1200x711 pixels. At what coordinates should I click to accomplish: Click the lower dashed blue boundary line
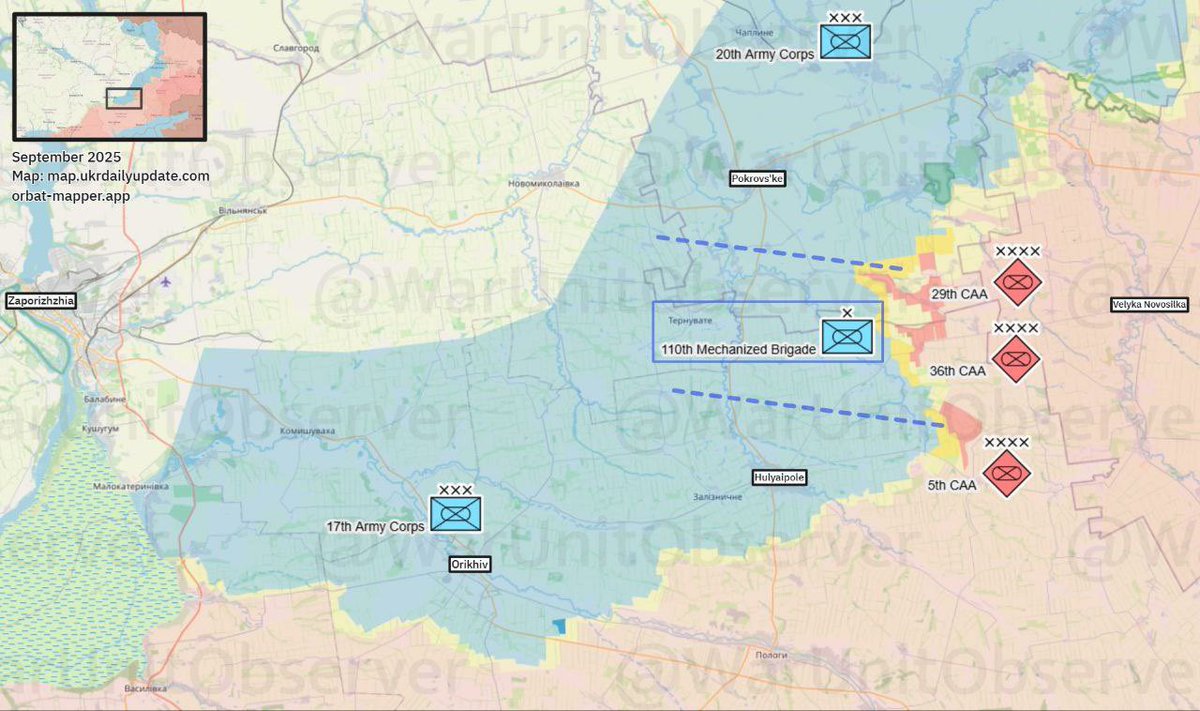pyautogui.click(x=808, y=408)
